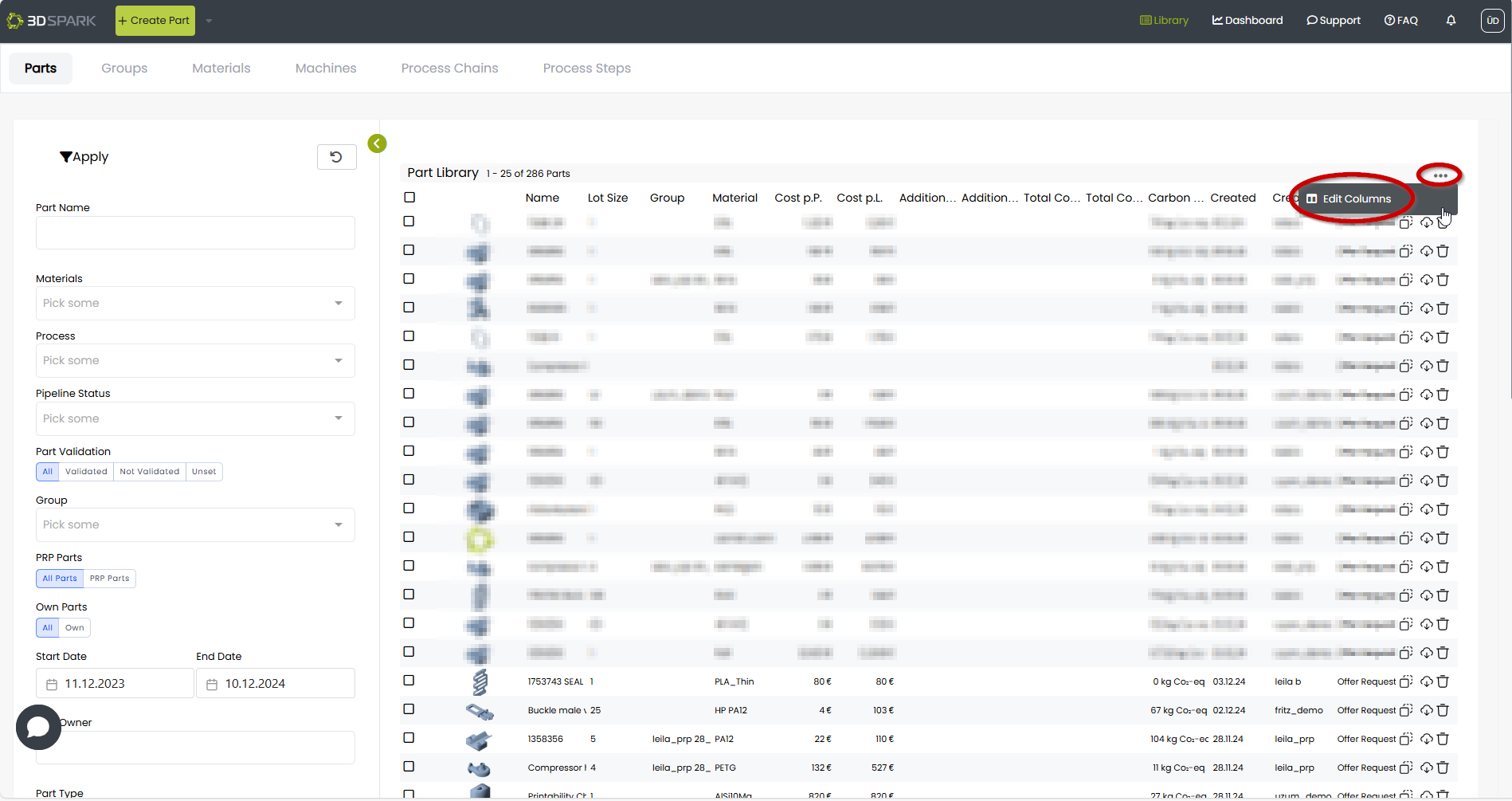This screenshot has height=801, width=1512.
Task: Download the Compressor part row
Action: coord(1426,768)
